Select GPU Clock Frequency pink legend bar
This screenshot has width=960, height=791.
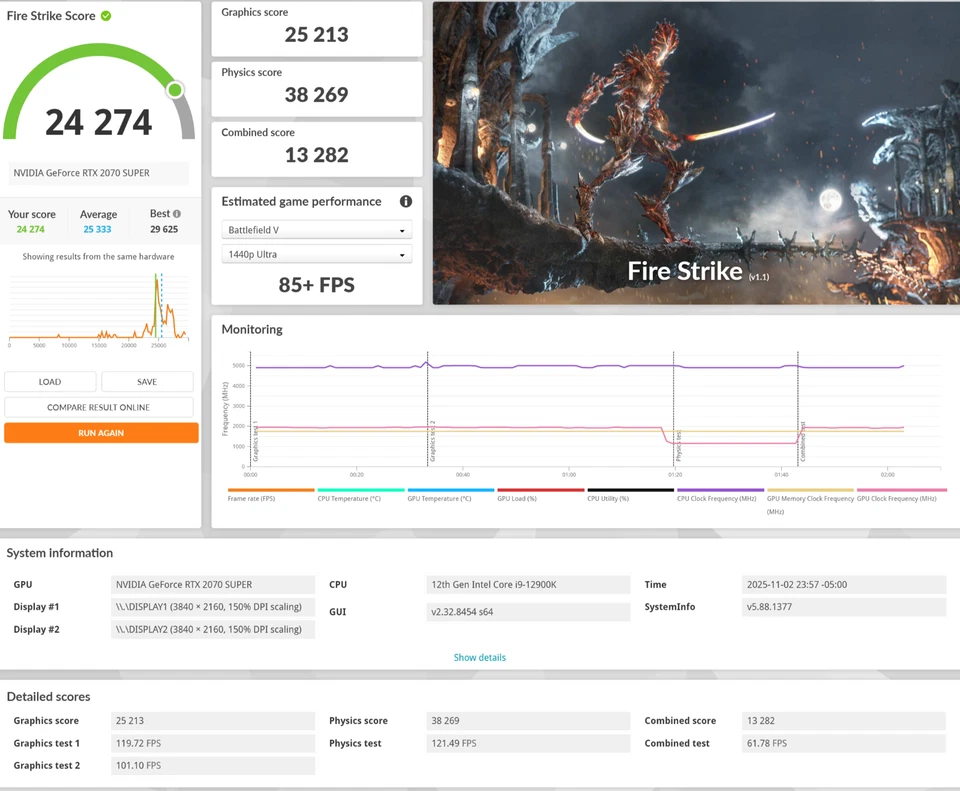click(900, 490)
